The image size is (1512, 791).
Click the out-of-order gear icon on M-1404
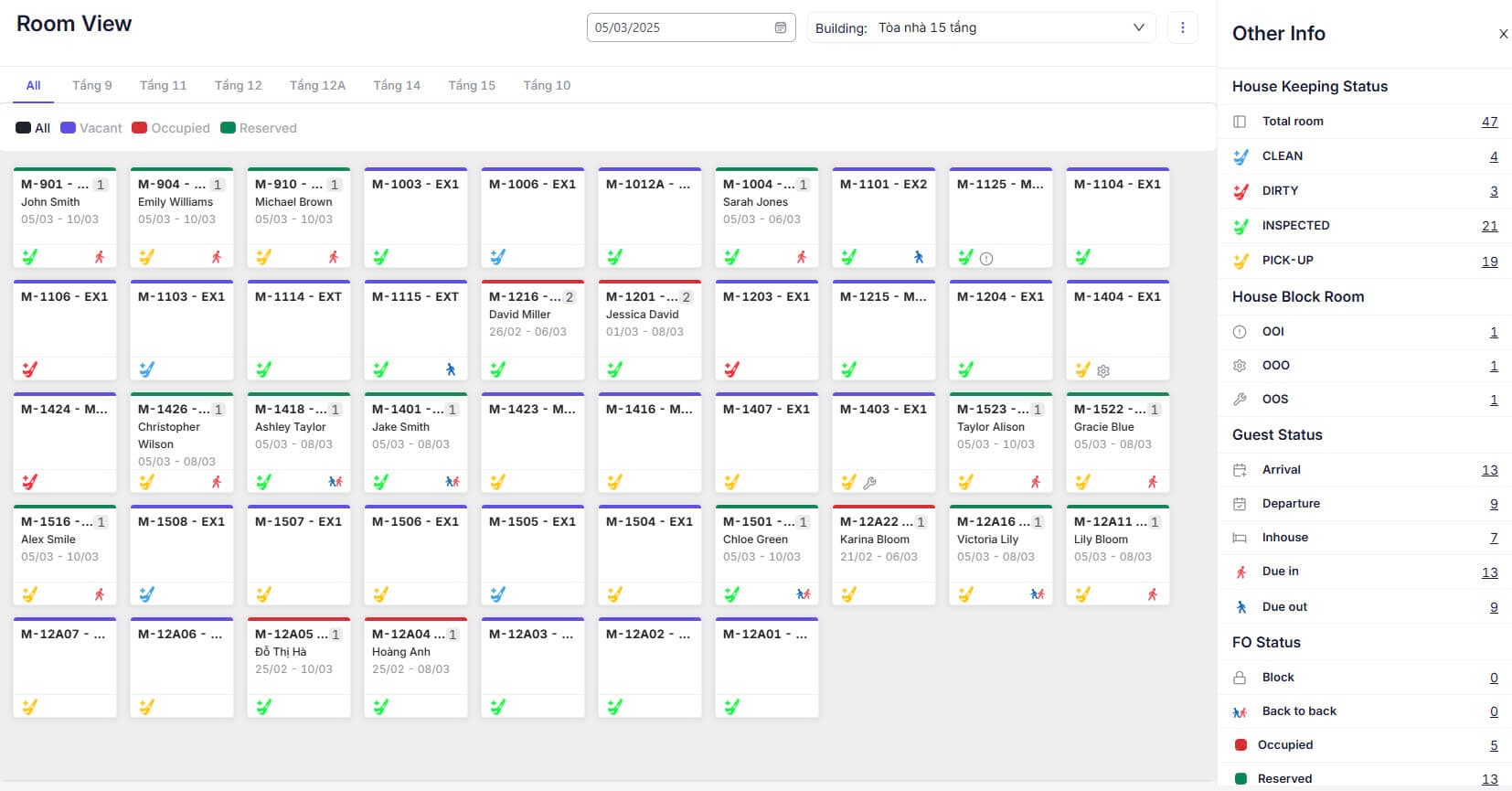pyautogui.click(x=1103, y=371)
